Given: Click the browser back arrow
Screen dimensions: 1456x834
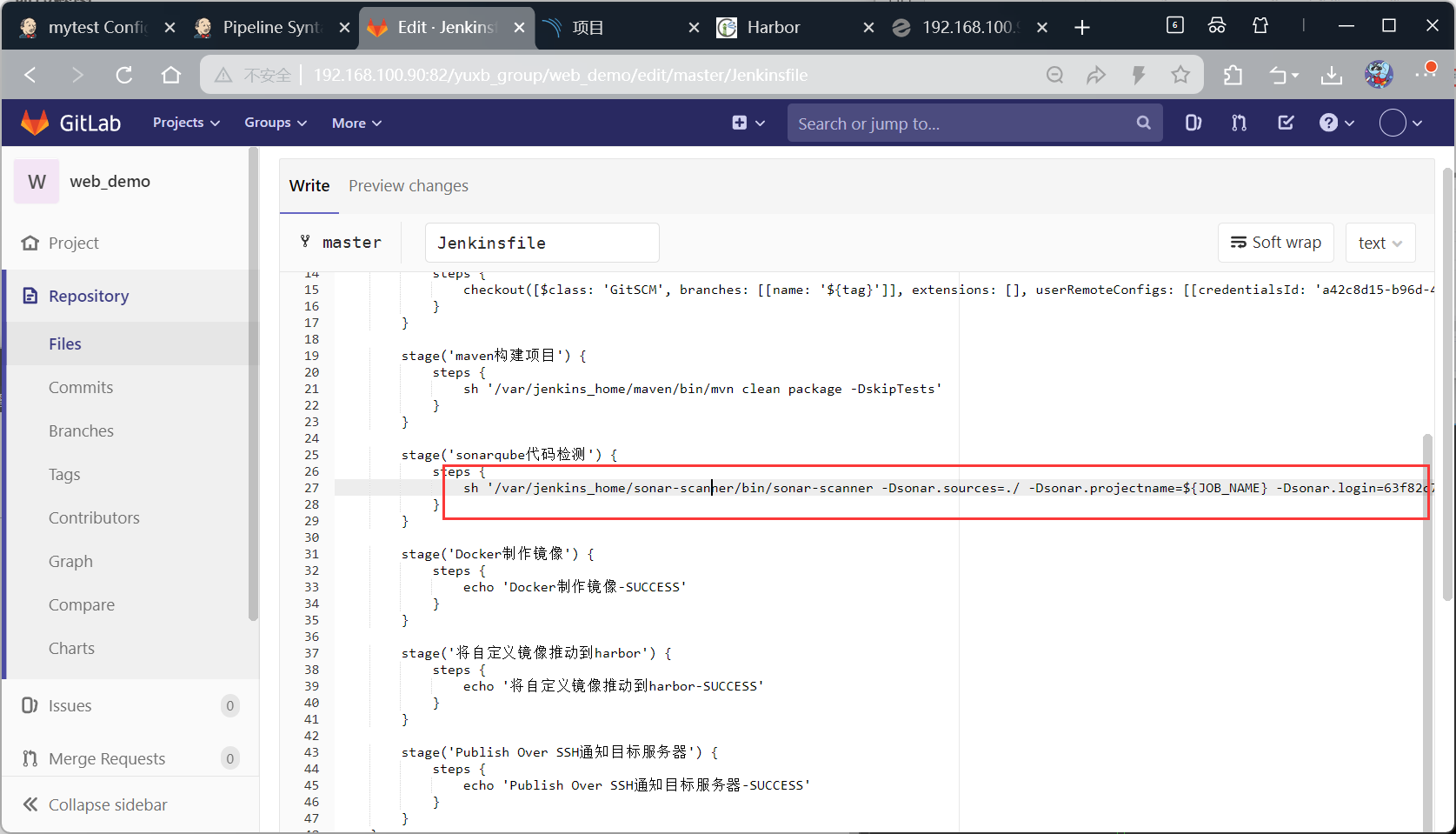Looking at the screenshot, I should (x=30, y=75).
